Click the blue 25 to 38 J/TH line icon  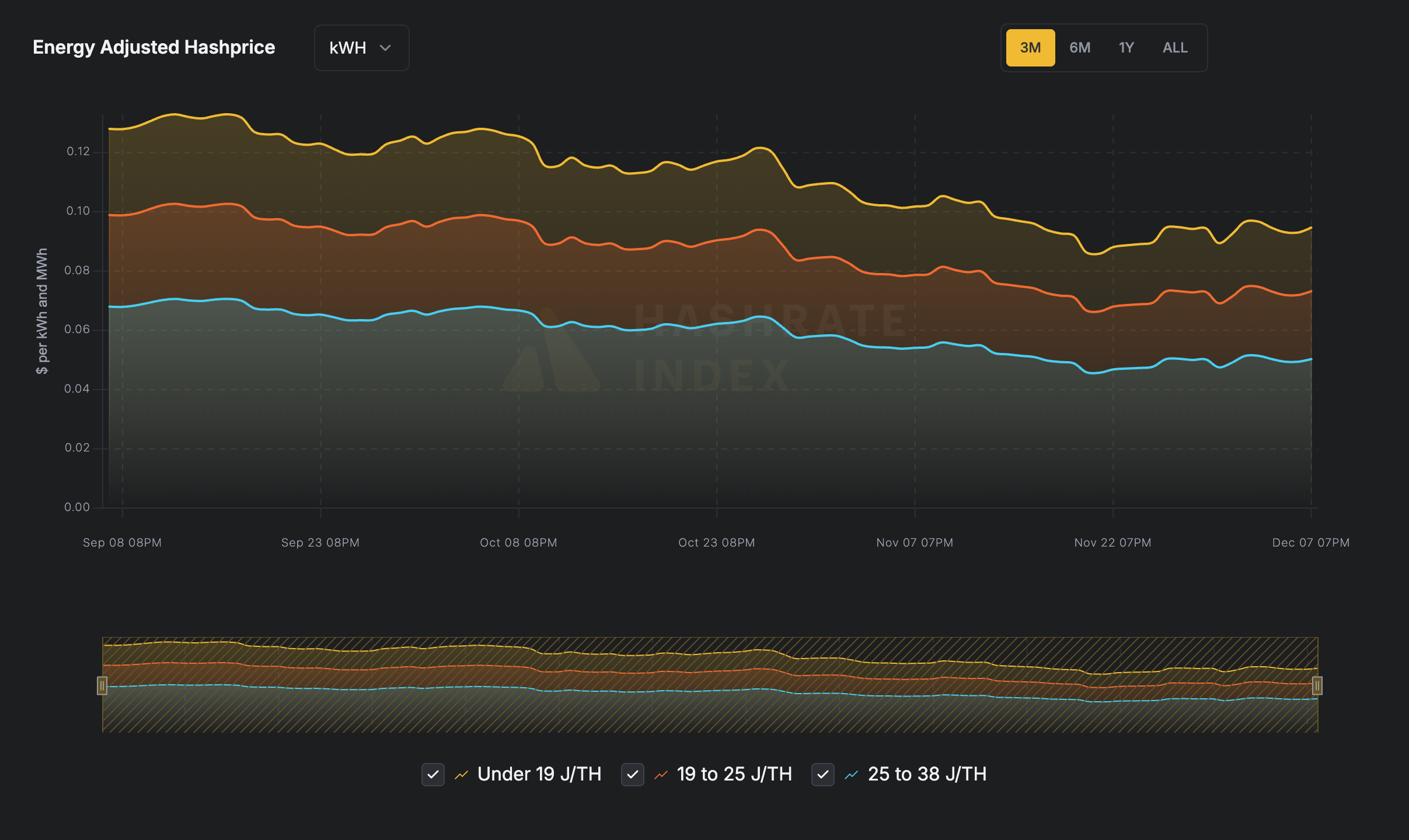(851, 775)
